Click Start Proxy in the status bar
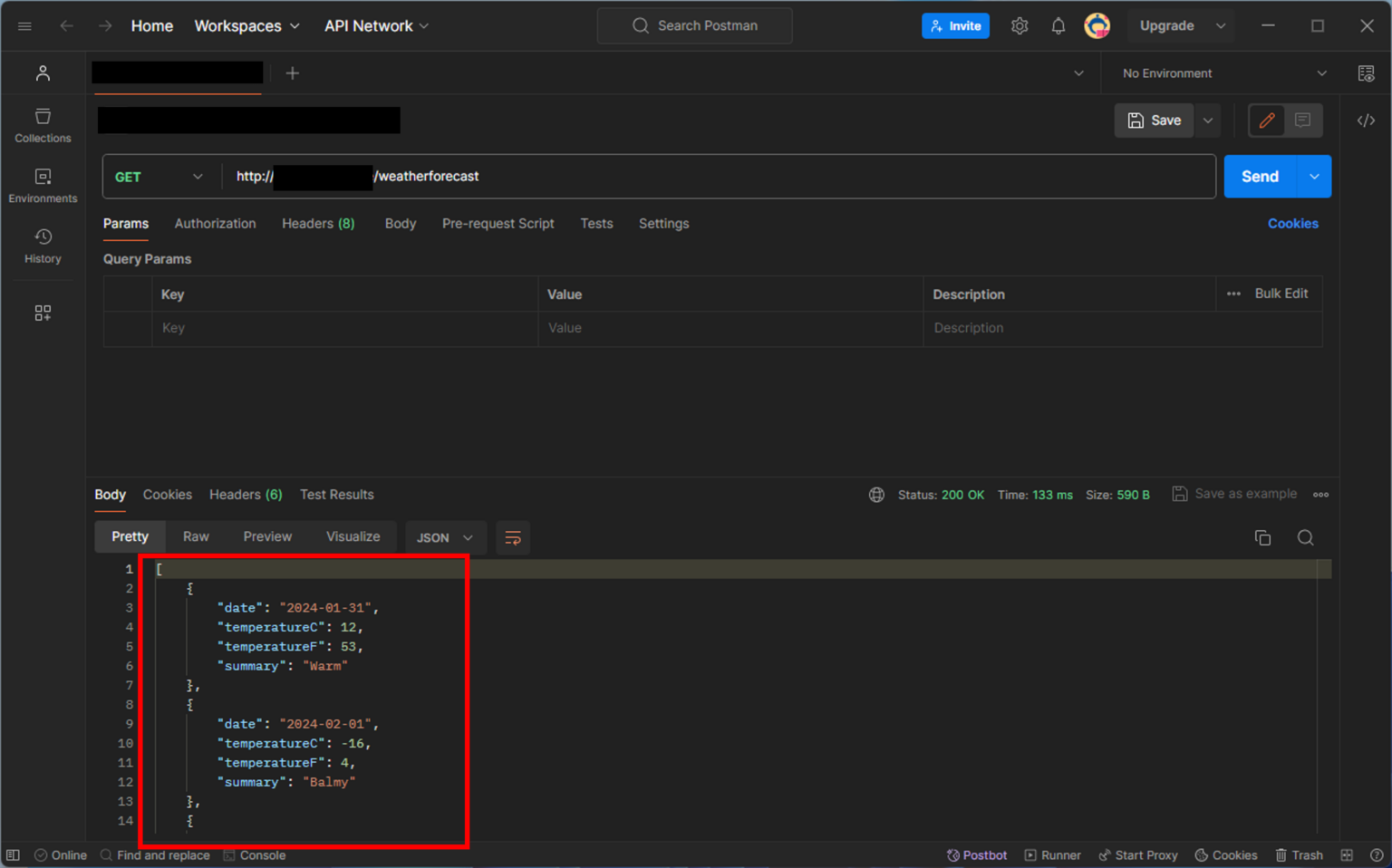Image resolution: width=1392 pixels, height=868 pixels. click(1138, 854)
